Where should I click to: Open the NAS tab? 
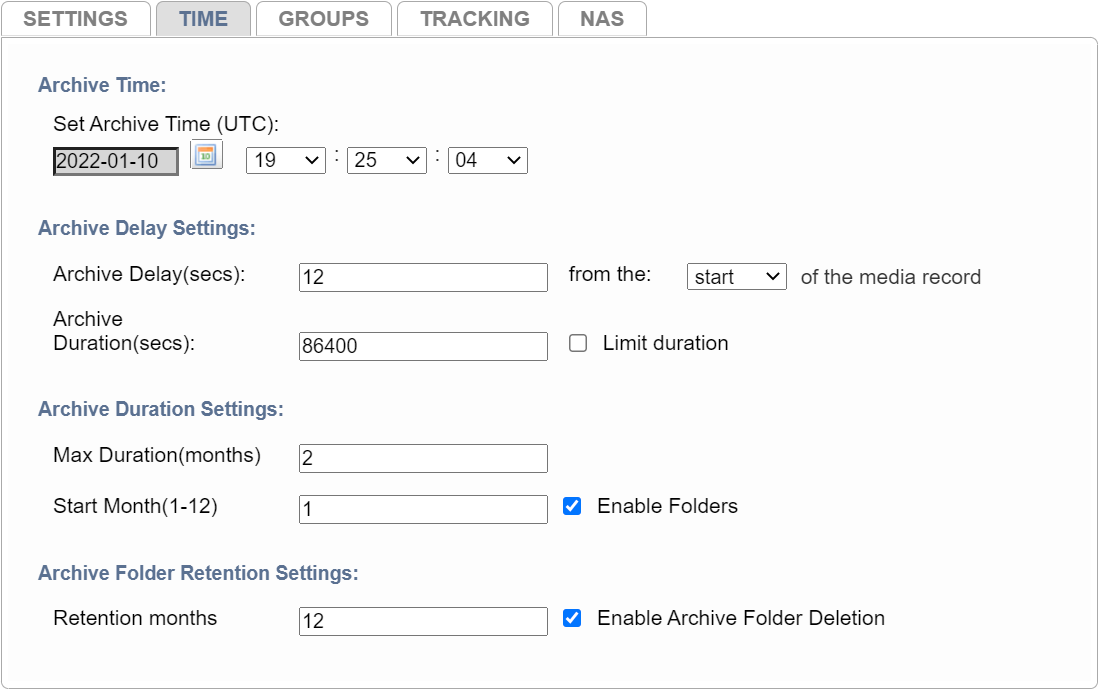pos(602,19)
